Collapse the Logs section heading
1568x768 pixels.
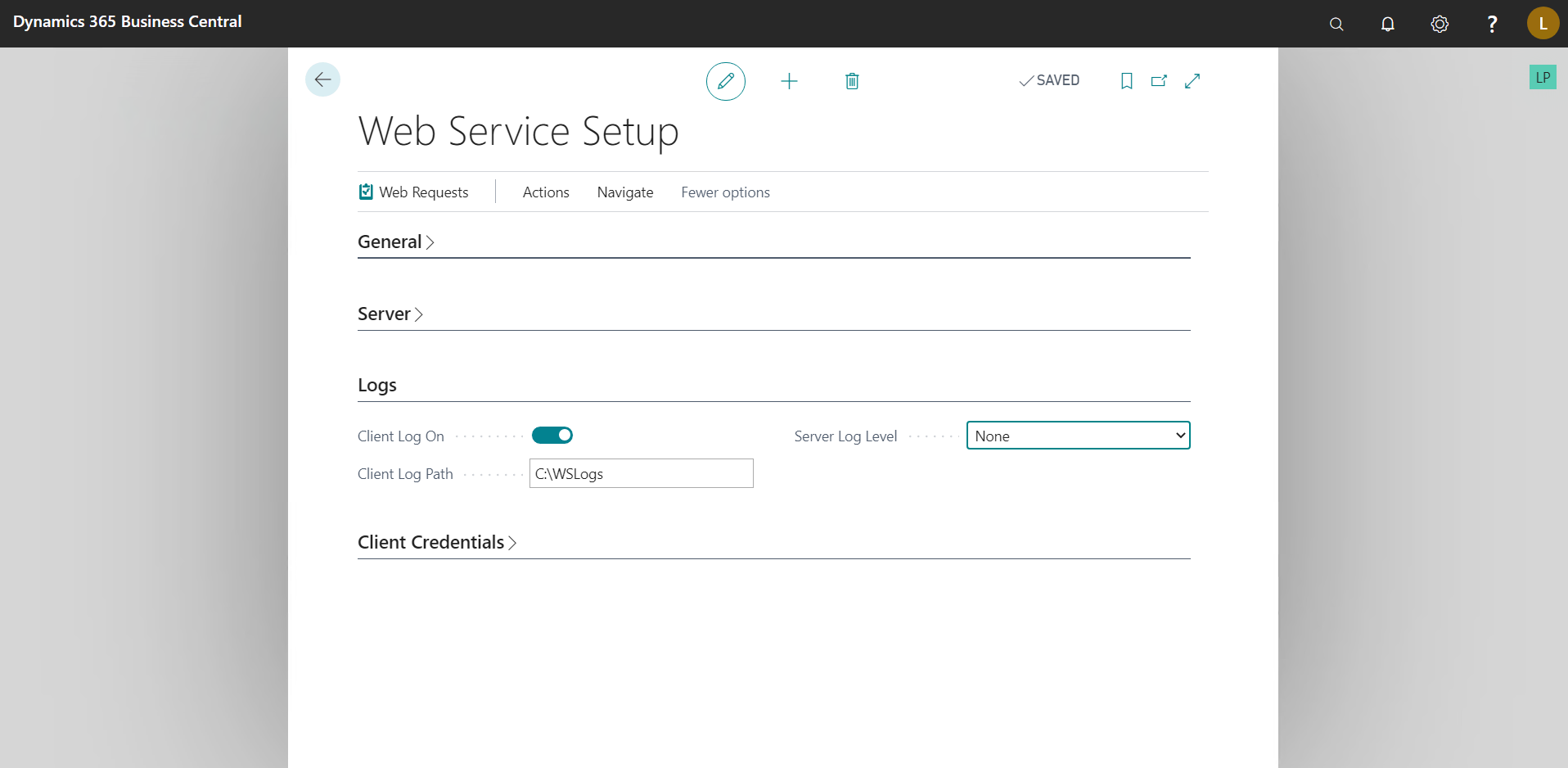[377, 385]
